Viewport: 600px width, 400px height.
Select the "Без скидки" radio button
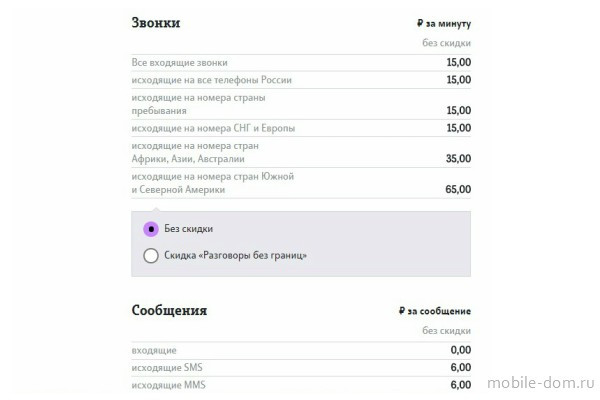[151, 228]
